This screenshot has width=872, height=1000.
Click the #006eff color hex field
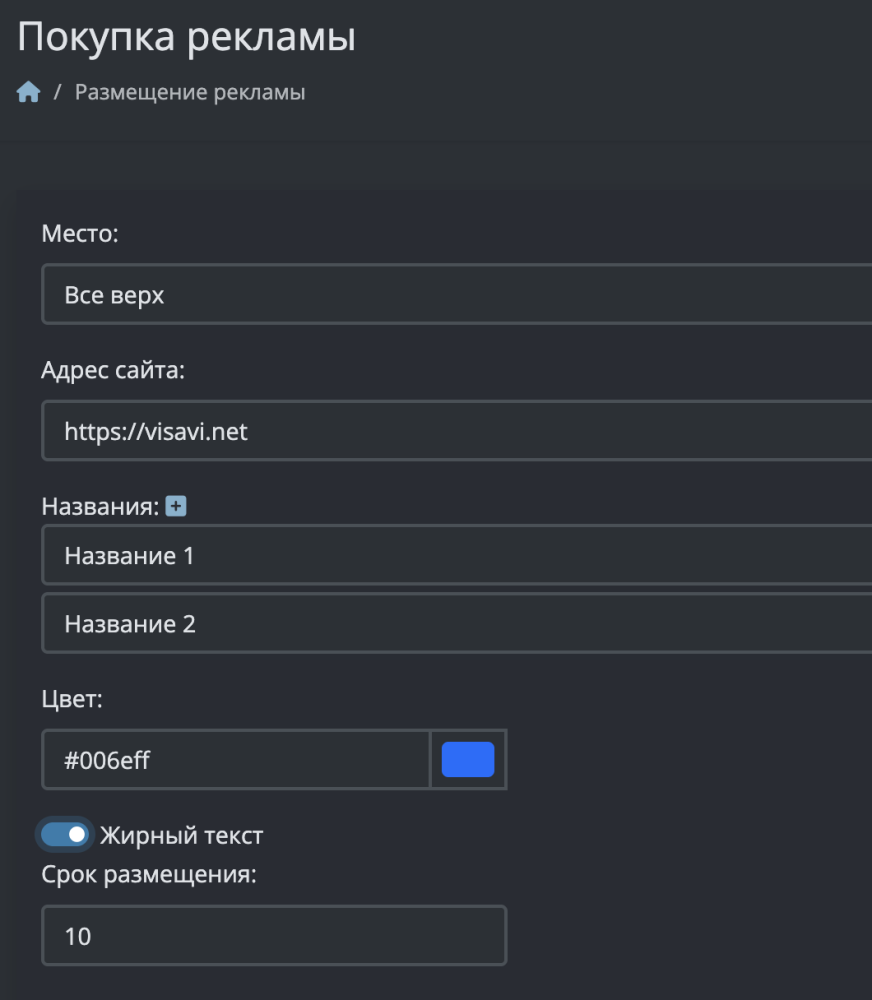(236, 760)
